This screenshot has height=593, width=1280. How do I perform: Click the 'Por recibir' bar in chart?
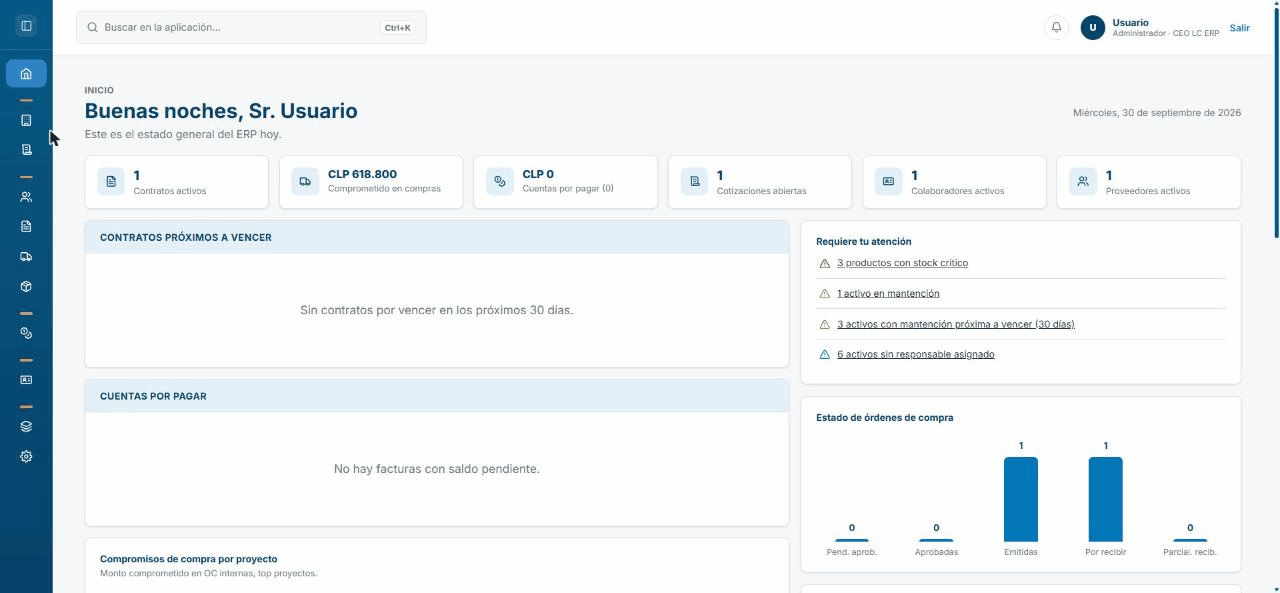coord(1105,499)
